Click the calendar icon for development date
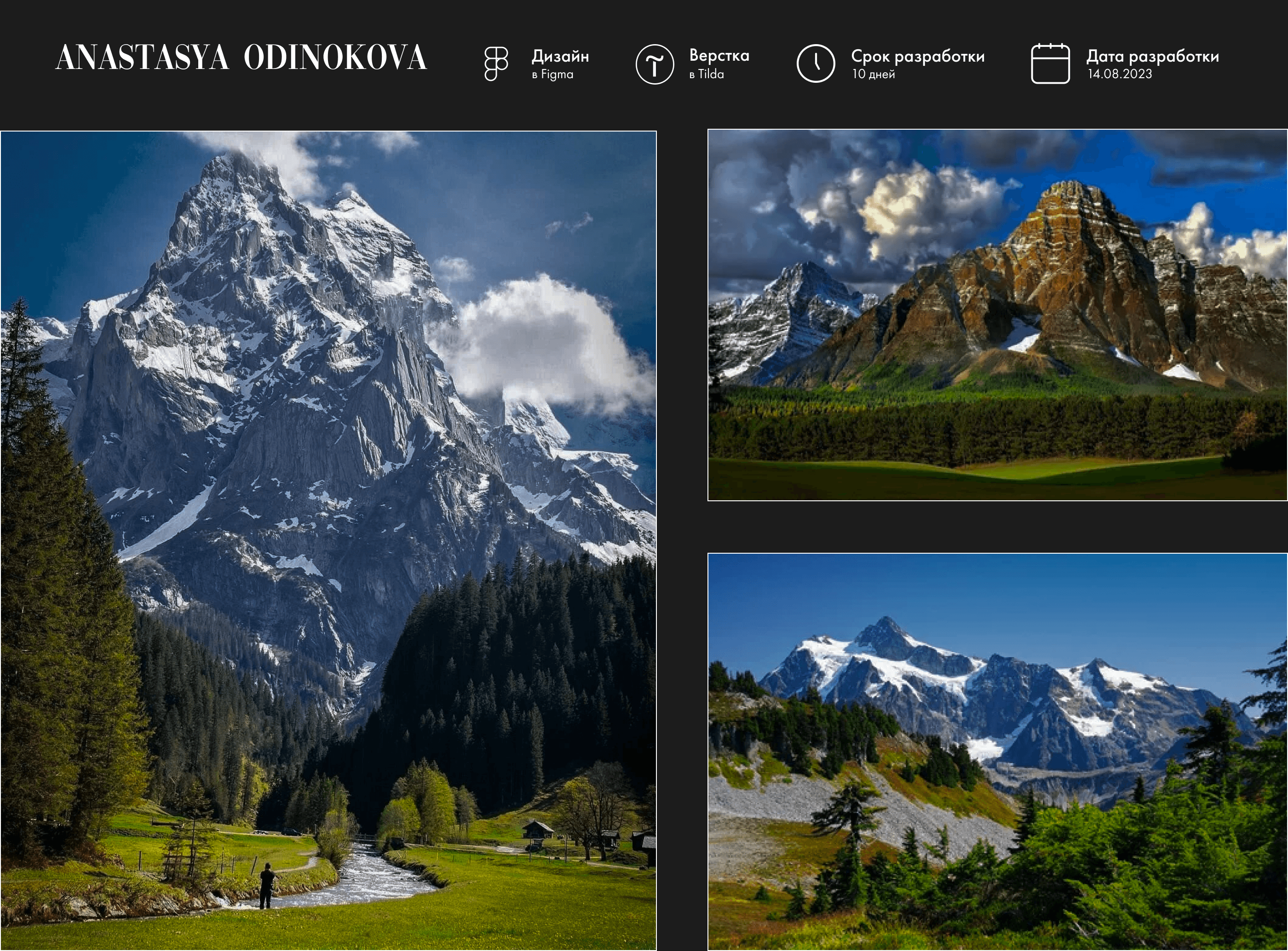Viewport: 1288px width, 951px height. tap(1050, 63)
